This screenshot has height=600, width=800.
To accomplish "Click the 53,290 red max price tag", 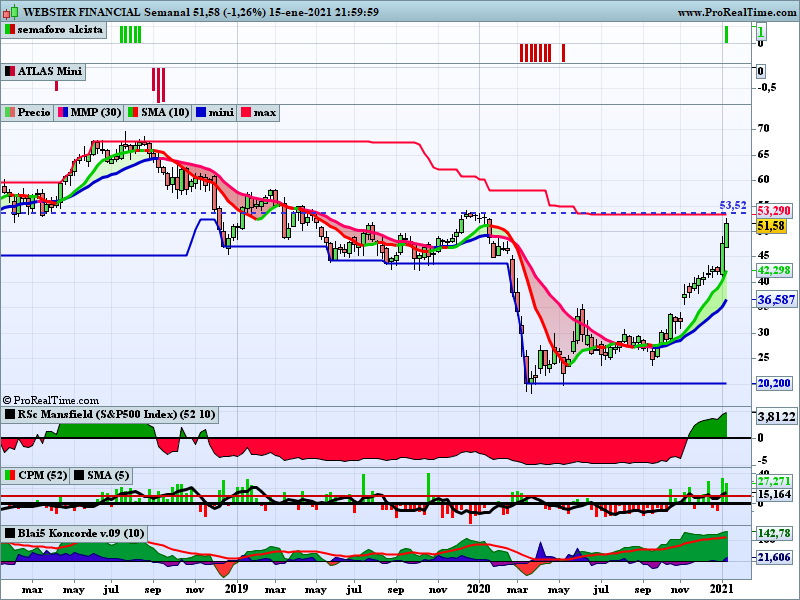I will (773, 211).
